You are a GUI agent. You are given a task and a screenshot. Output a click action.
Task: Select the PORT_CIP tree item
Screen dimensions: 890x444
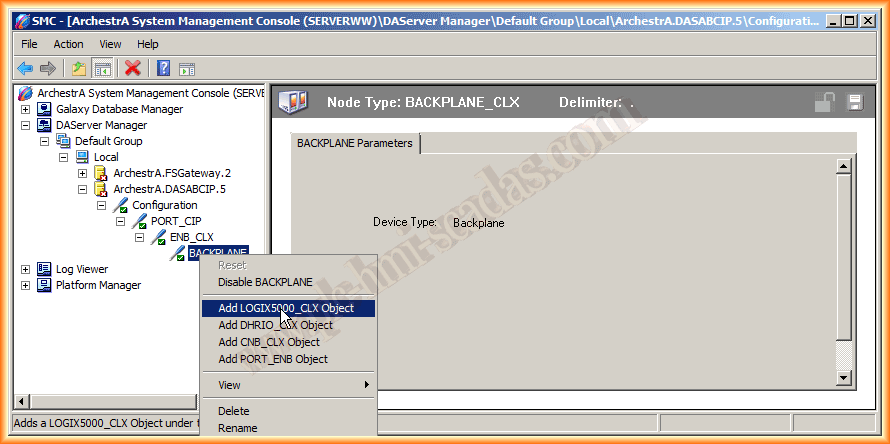pyautogui.click(x=178, y=221)
